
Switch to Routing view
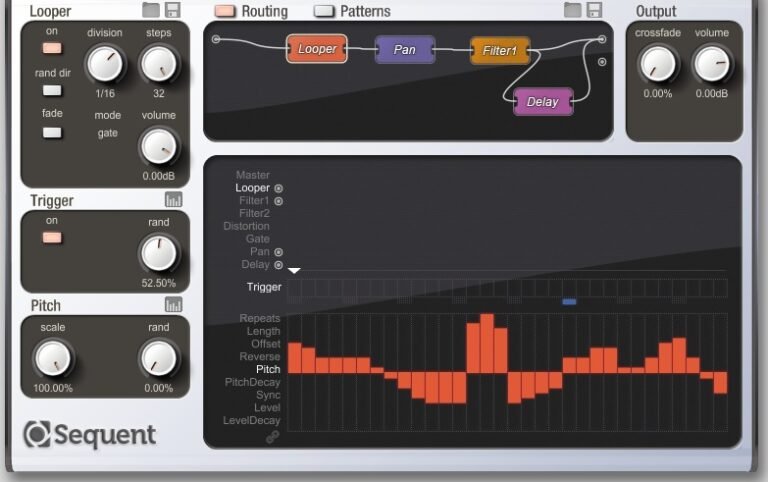[x=225, y=11]
